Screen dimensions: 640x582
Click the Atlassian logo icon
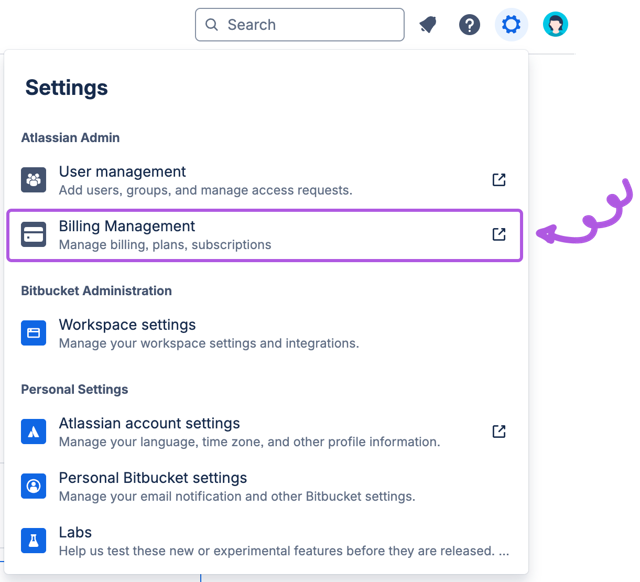click(x=33, y=431)
